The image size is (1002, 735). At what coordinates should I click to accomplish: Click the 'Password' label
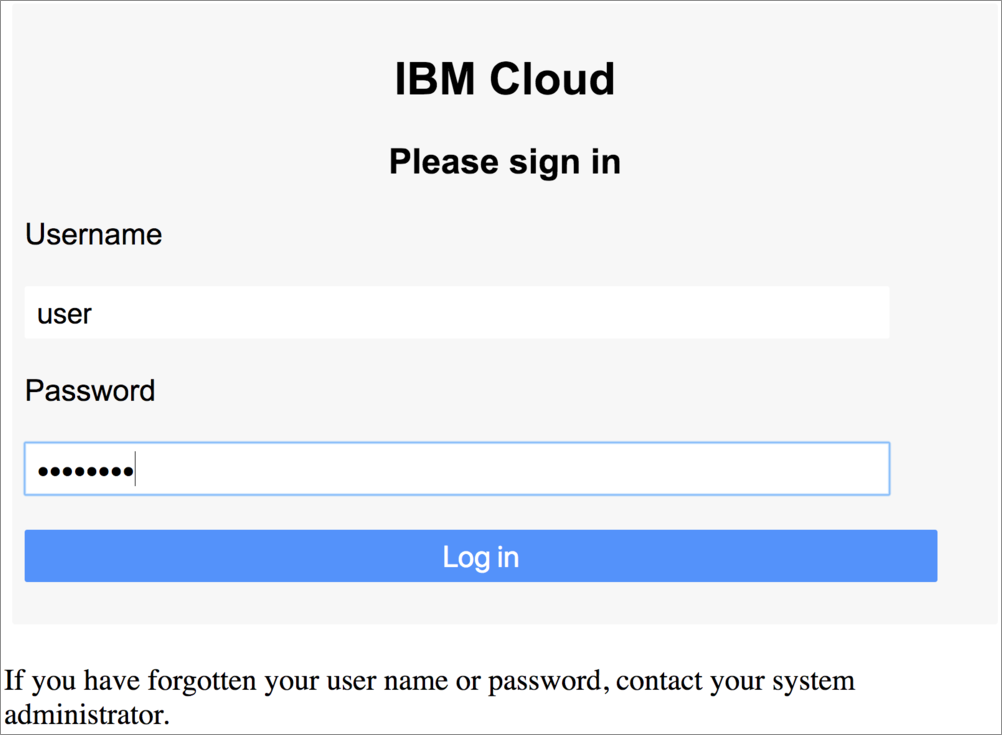(x=90, y=391)
